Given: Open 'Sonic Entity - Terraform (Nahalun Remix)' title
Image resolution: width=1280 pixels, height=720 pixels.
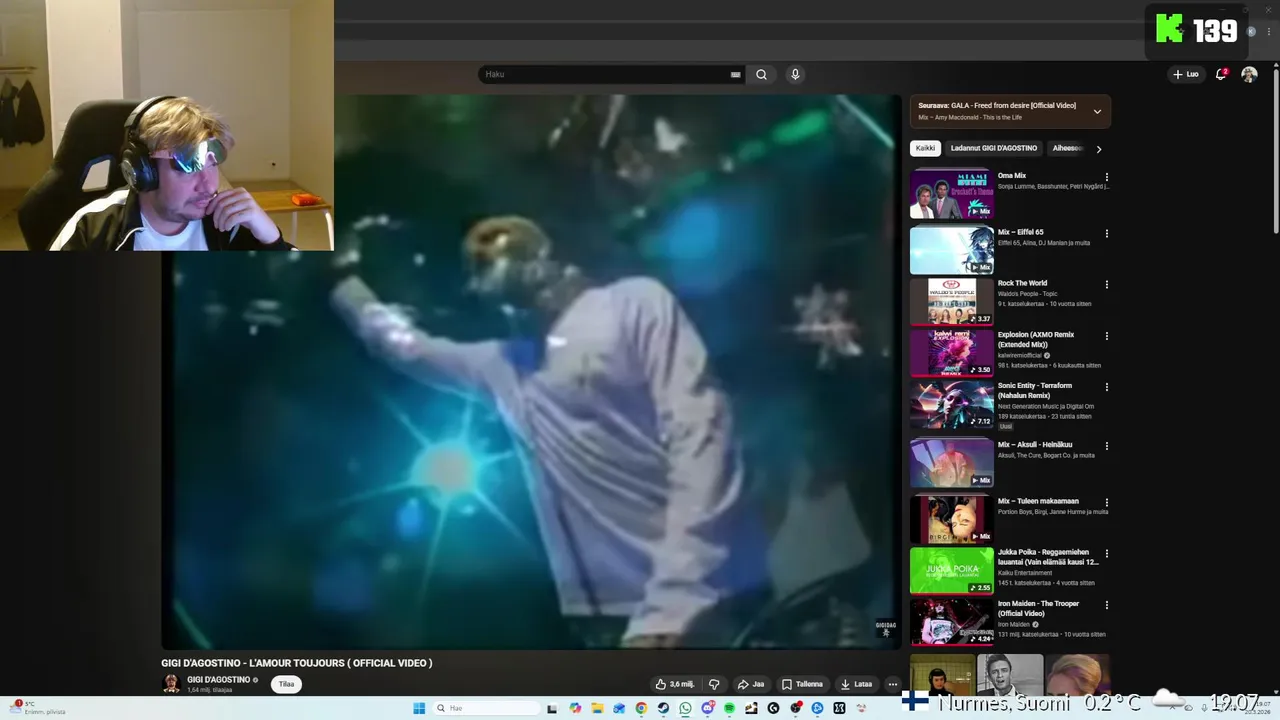Looking at the screenshot, I should click(x=1035, y=390).
